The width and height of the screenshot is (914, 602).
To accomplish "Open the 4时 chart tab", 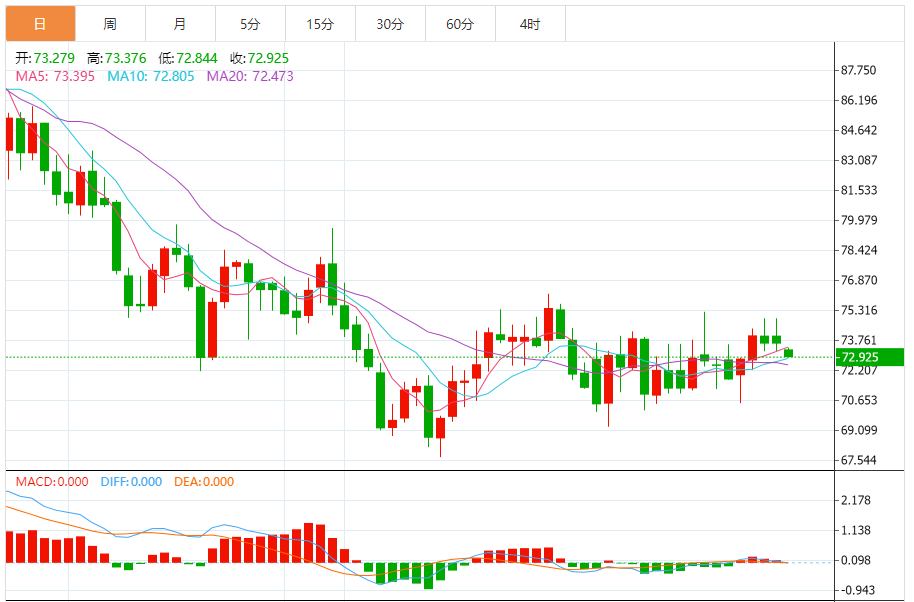I will click(x=530, y=24).
